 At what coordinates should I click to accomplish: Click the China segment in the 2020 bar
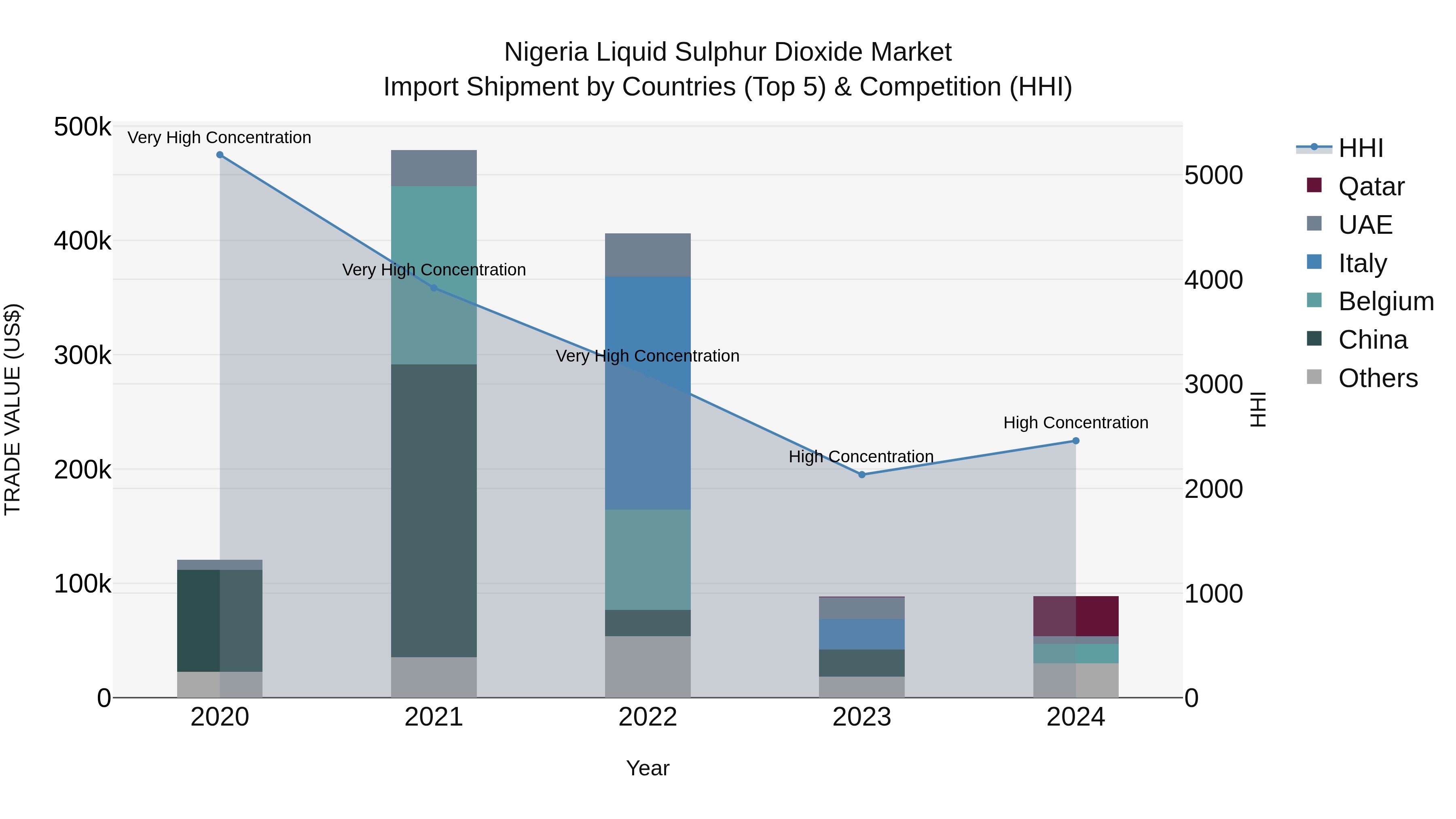(220, 620)
